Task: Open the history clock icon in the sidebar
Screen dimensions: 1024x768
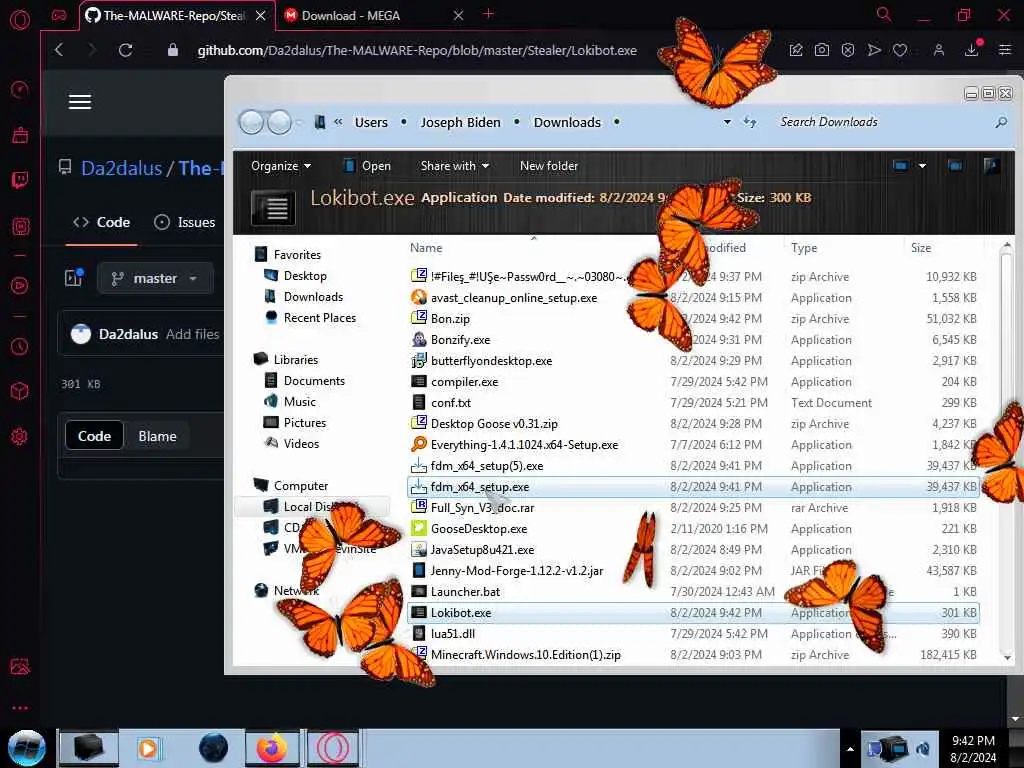Action: pos(20,346)
